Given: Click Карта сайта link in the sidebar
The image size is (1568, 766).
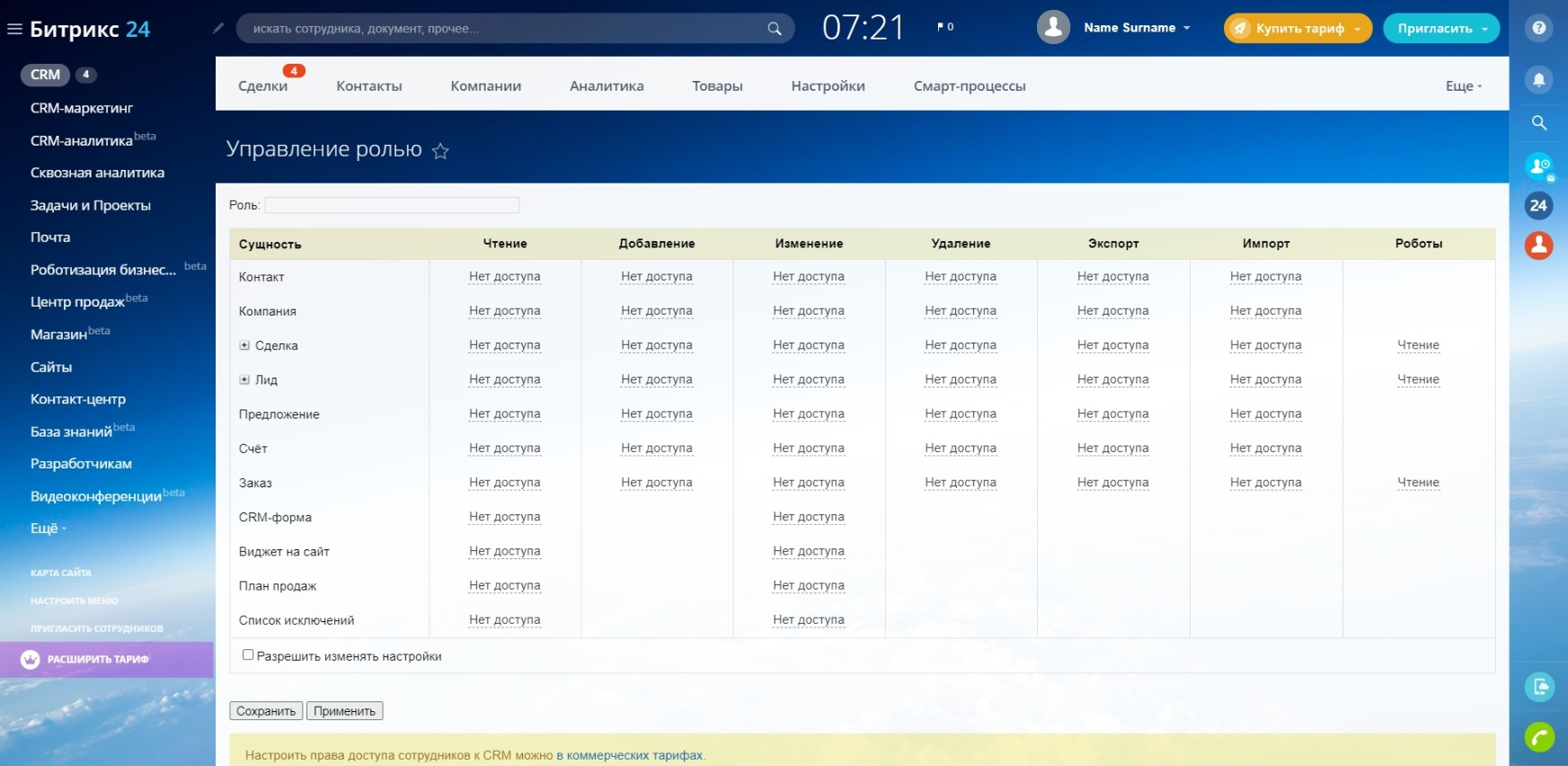Looking at the screenshot, I should tap(61, 573).
